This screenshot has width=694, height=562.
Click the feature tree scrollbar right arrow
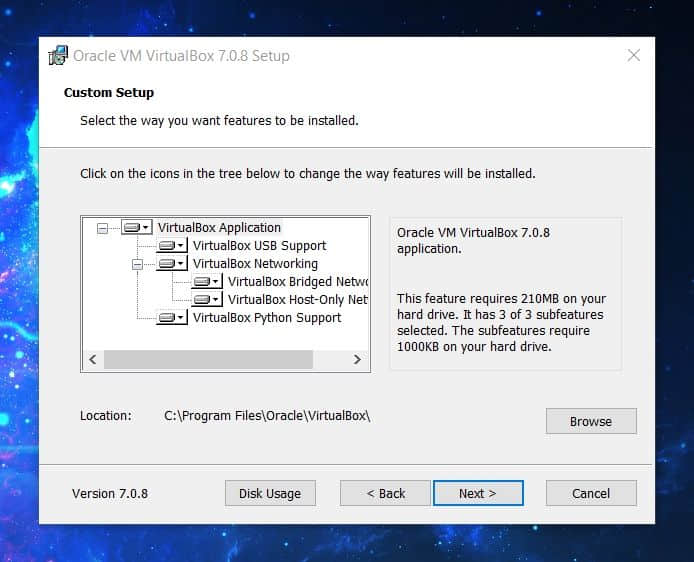pyautogui.click(x=357, y=359)
